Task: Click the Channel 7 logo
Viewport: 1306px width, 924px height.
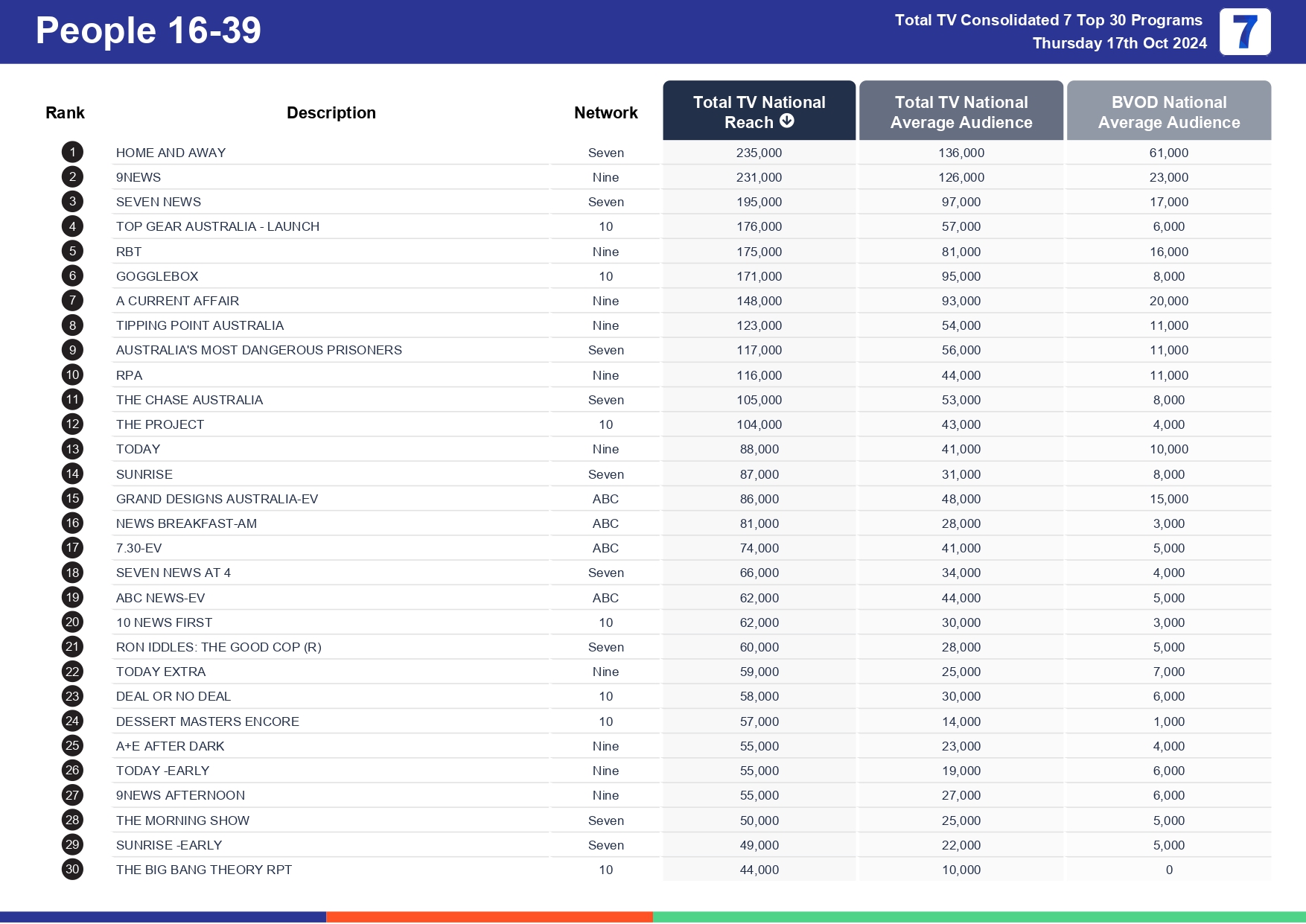Action: pos(1246,31)
